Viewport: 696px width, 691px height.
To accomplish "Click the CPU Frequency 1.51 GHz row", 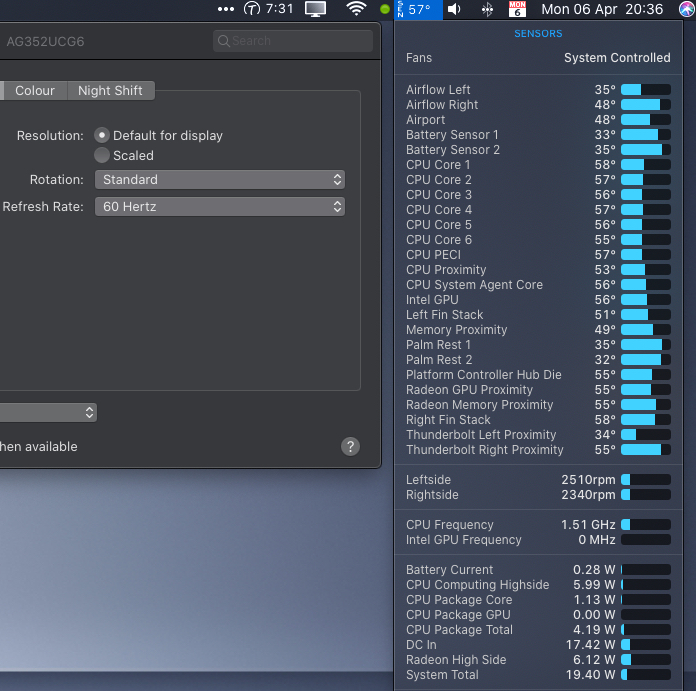I will tap(538, 525).
